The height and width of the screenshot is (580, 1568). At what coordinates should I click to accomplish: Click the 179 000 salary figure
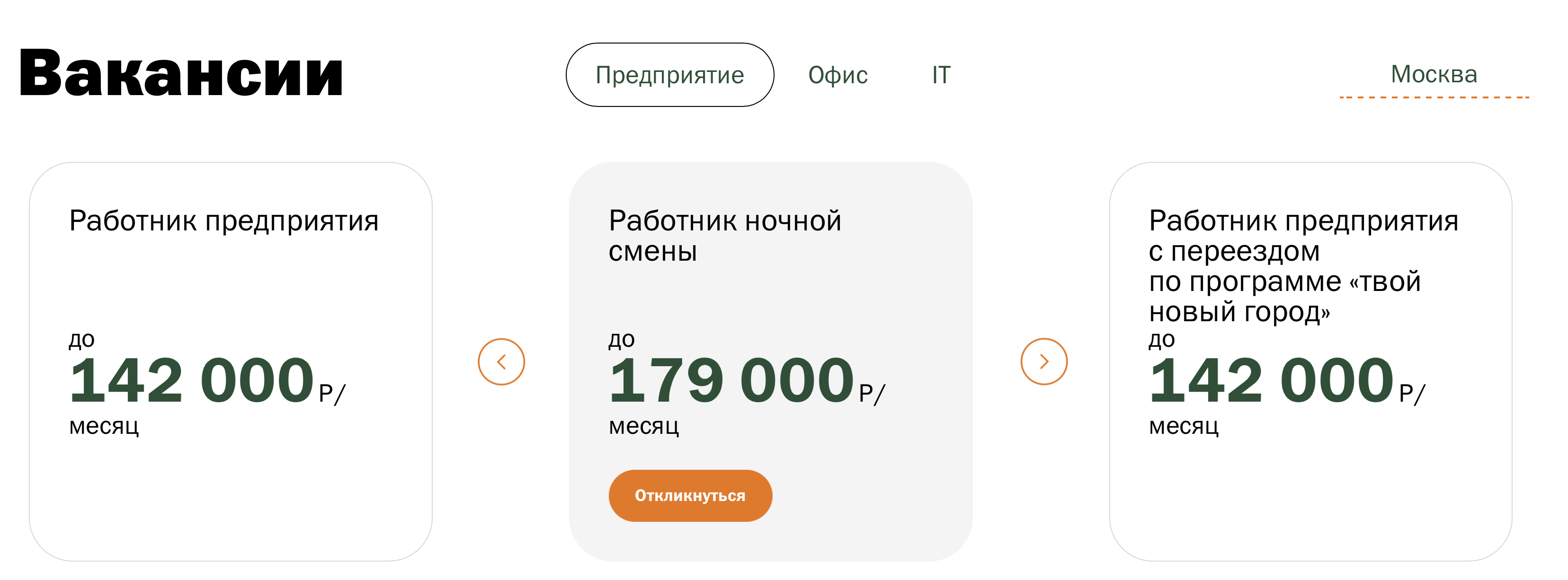pyautogui.click(x=731, y=380)
